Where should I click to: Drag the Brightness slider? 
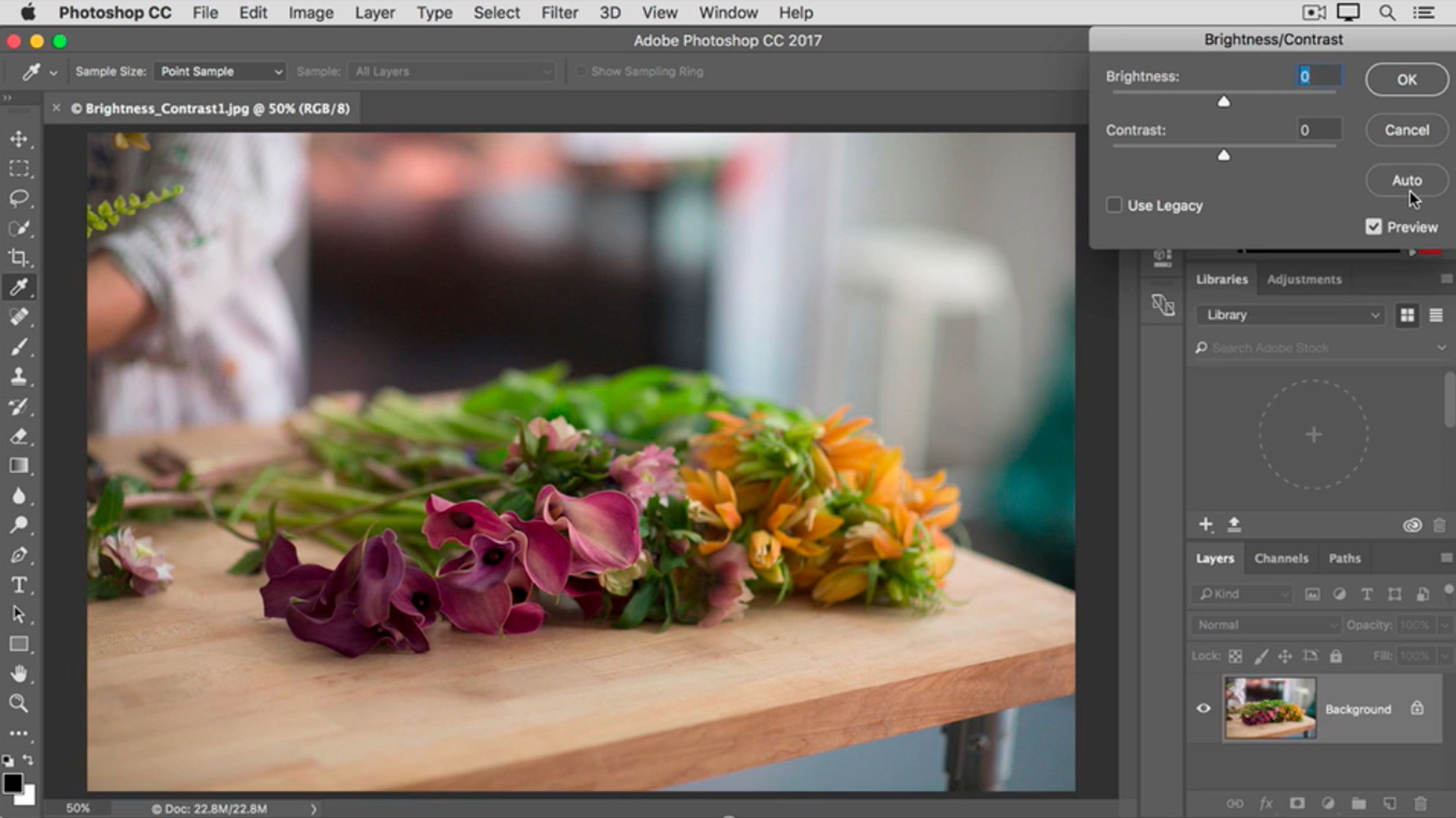click(1224, 100)
